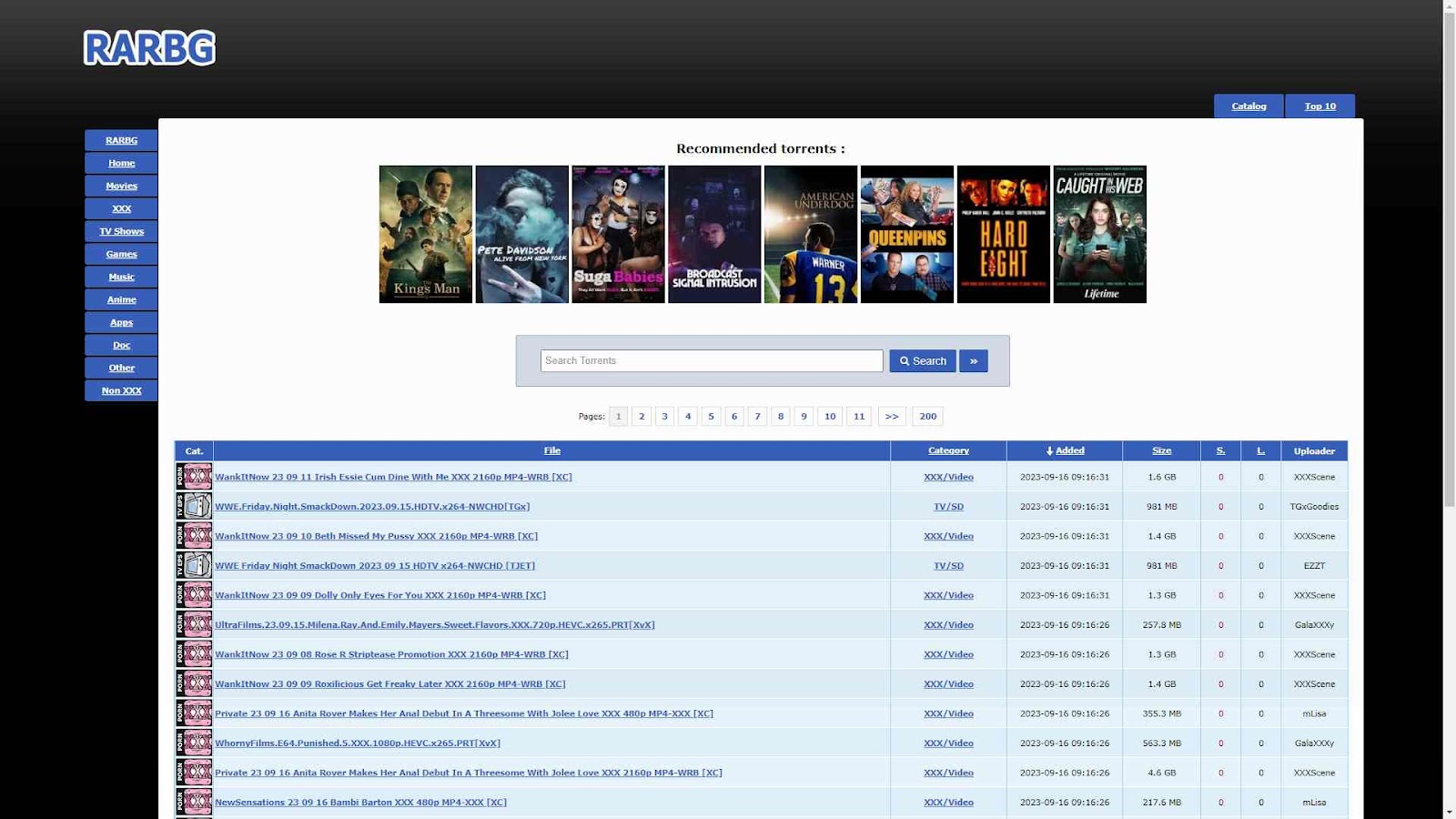
Task: Click the category icon beside the WhornyFilms row
Action: pos(194,743)
